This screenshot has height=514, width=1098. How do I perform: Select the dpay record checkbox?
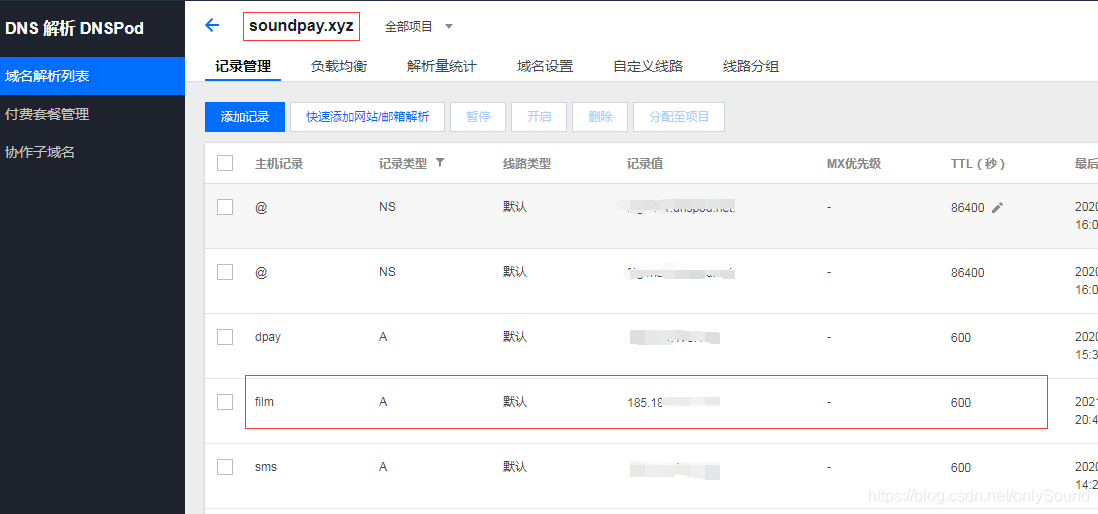pos(225,337)
